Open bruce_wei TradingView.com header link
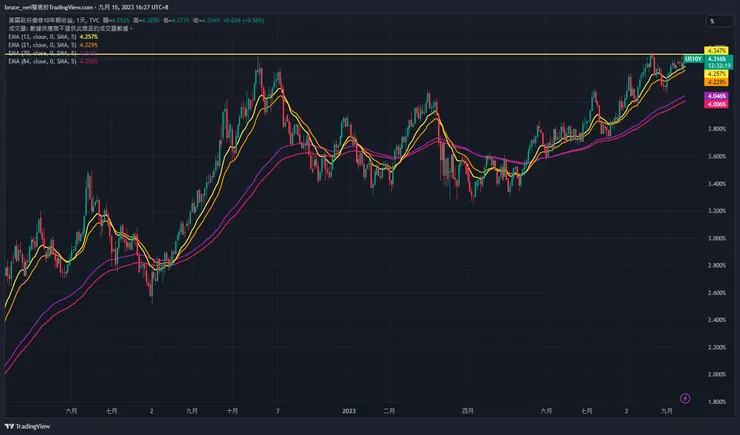 [49, 7]
